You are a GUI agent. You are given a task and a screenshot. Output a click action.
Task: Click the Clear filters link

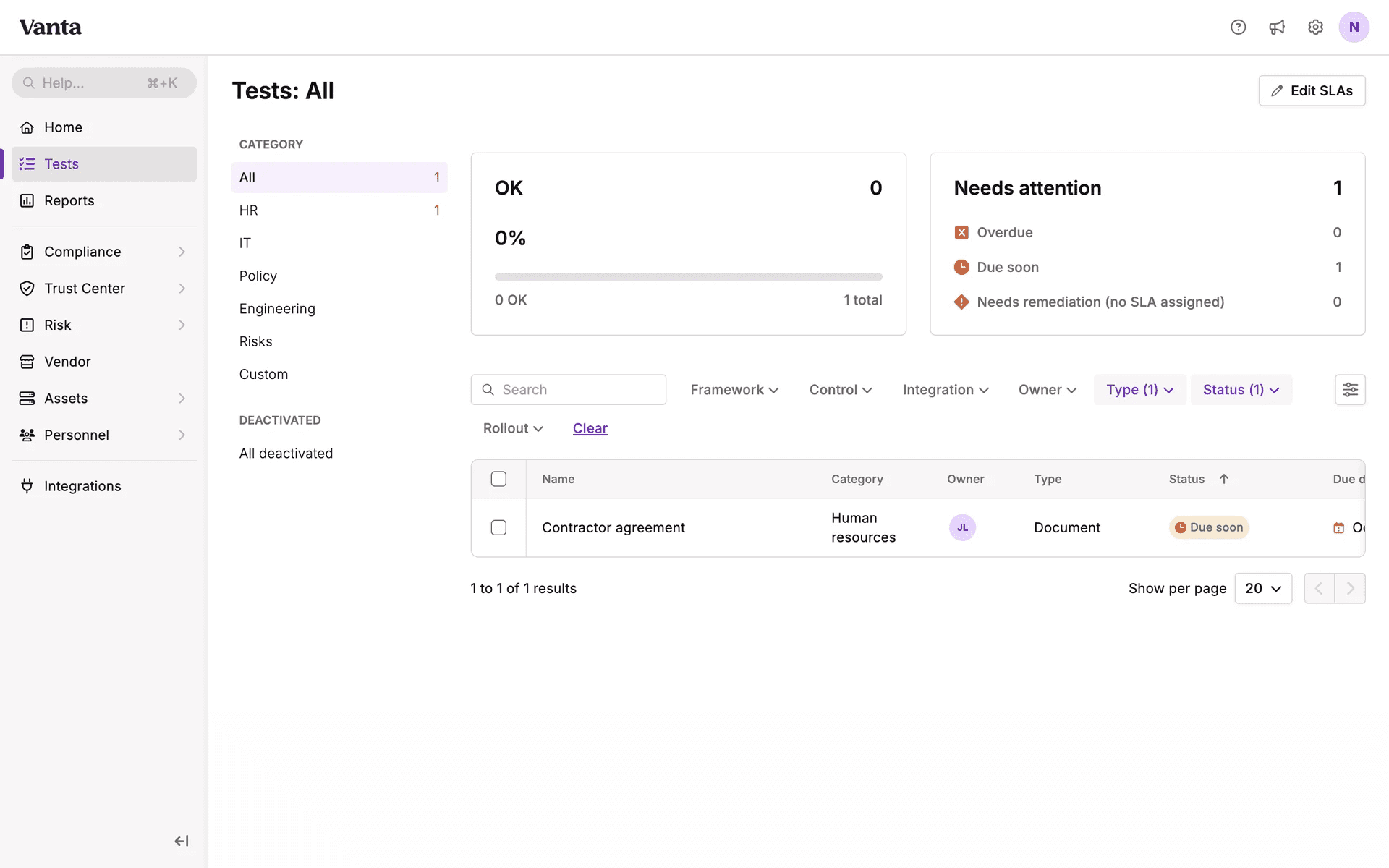tap(590, 428)
